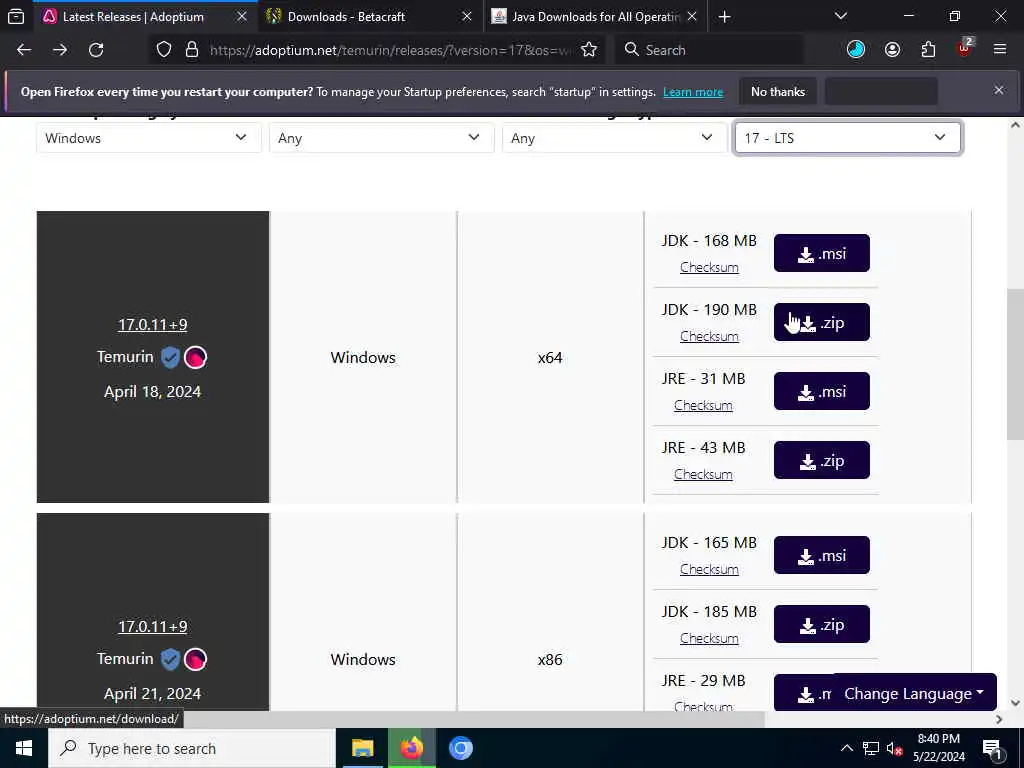The image size is (1024, 768).
Task: Open Checksum for JDK 168 MB
Action: [709, 267]
